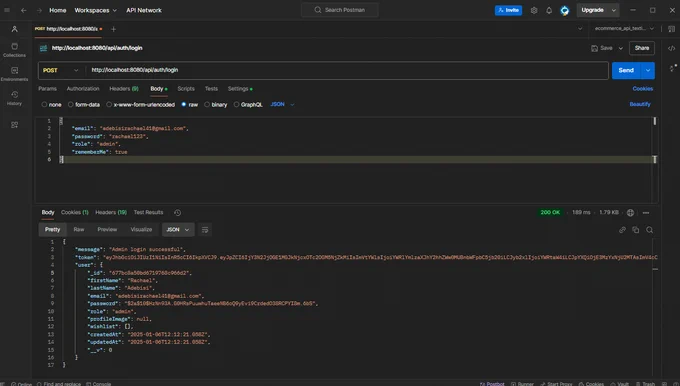This screenshot has height=386, width=680.
Task: Add a new request tab with plus
Action: point(113,29)
